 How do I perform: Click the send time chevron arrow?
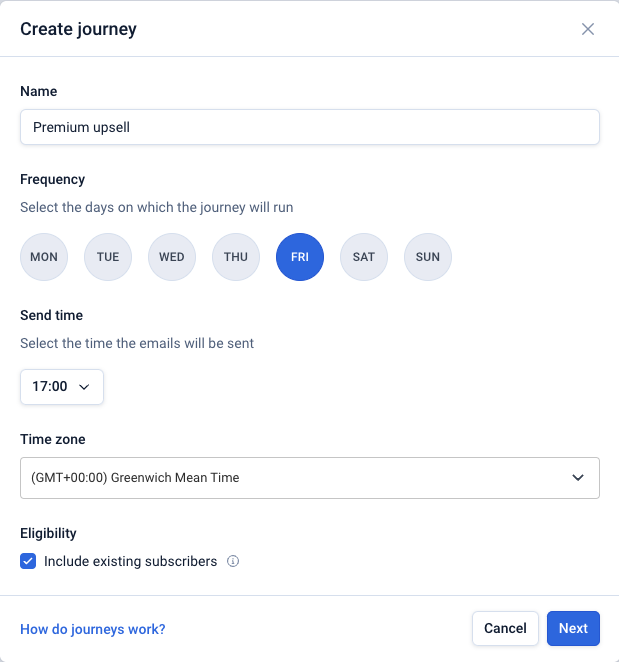pos(84,386)
